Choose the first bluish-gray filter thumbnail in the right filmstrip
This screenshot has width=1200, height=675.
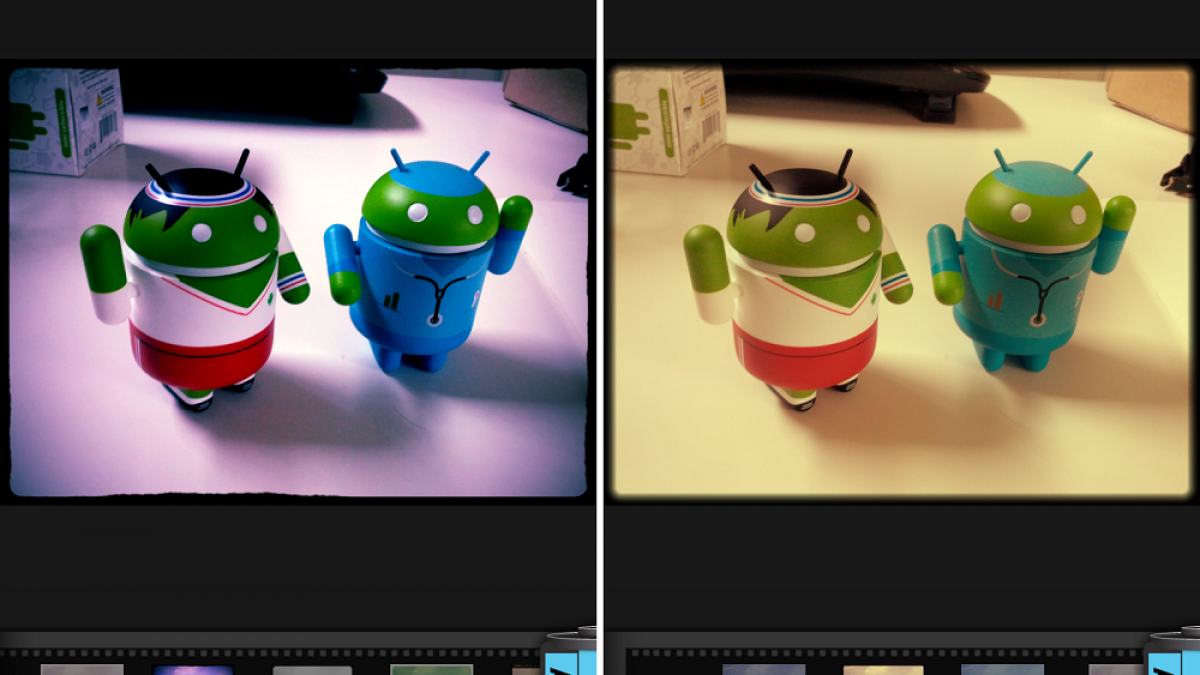tap(763, 669)
